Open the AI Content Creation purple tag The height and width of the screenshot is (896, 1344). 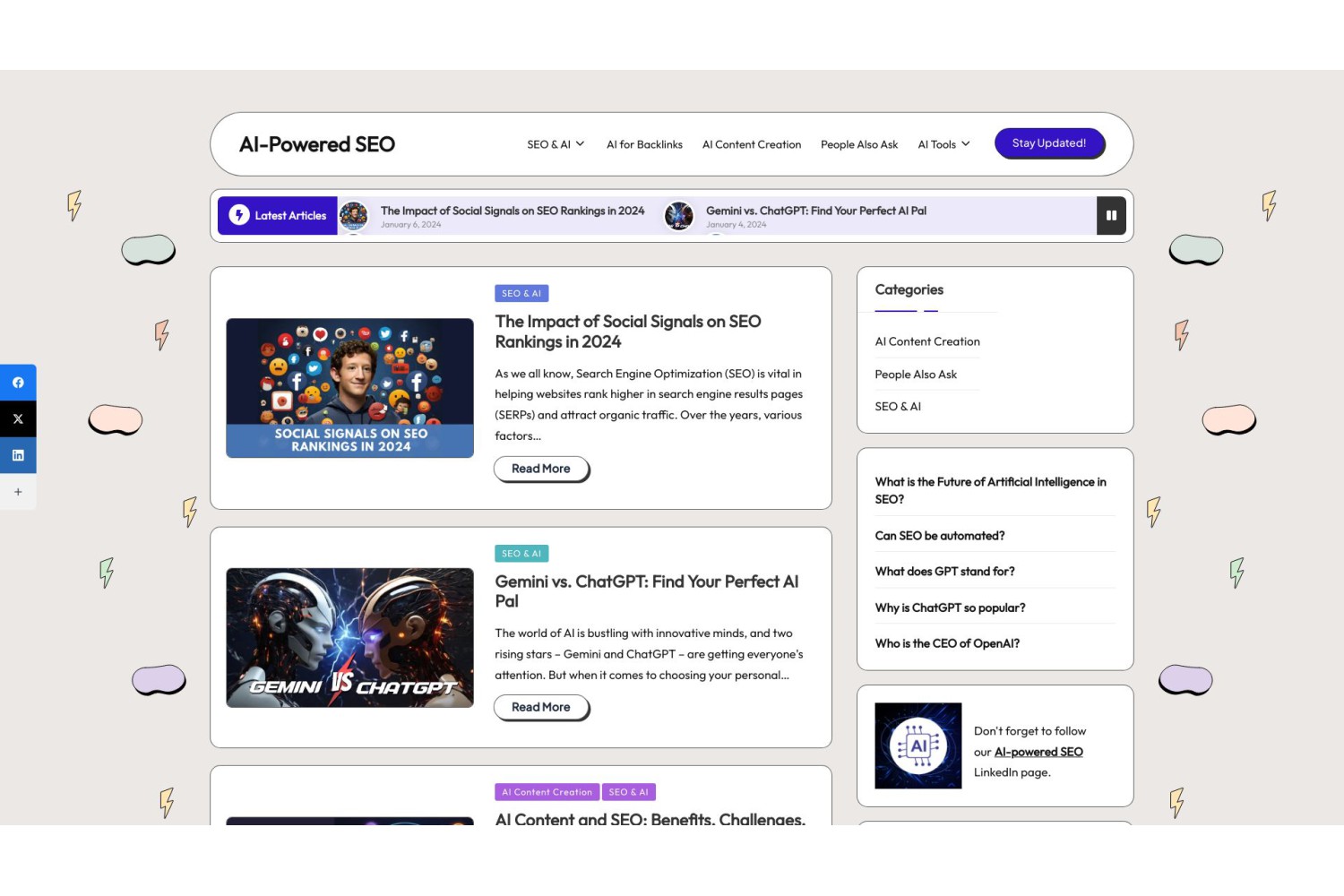[547, 792]
